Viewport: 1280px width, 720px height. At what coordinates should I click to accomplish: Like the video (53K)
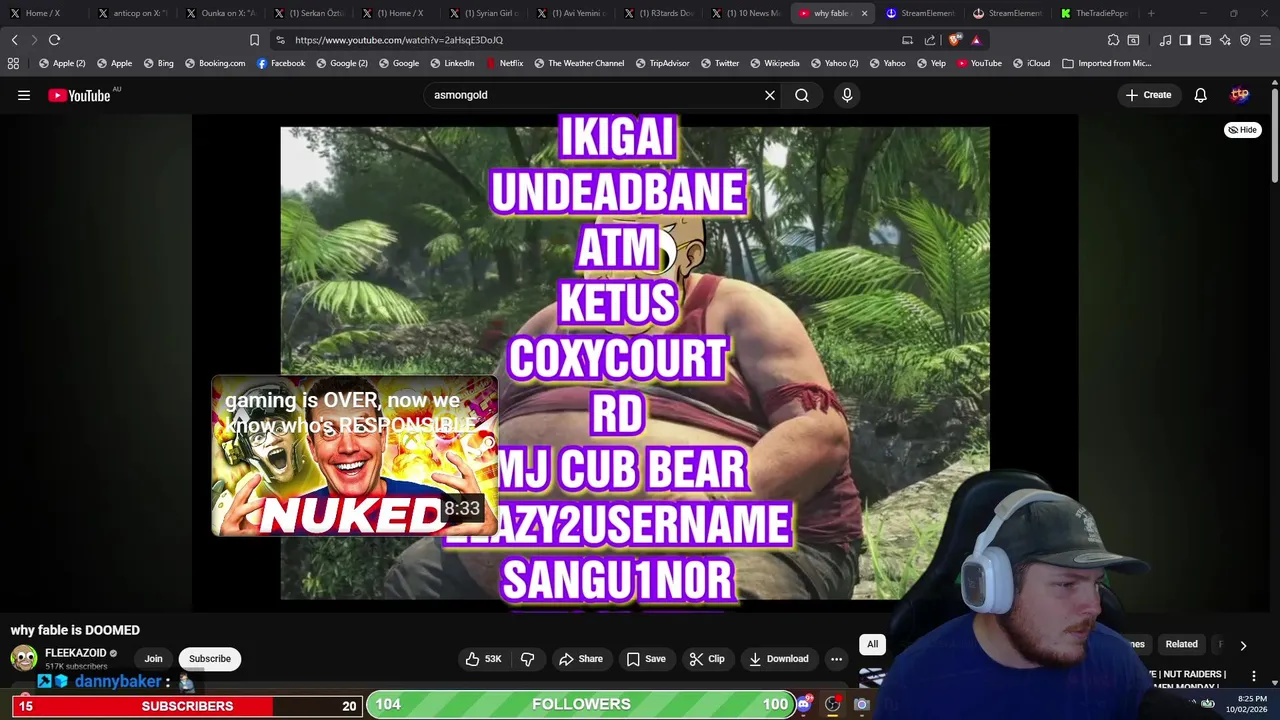pyautogui.click(x=483, y=659)
